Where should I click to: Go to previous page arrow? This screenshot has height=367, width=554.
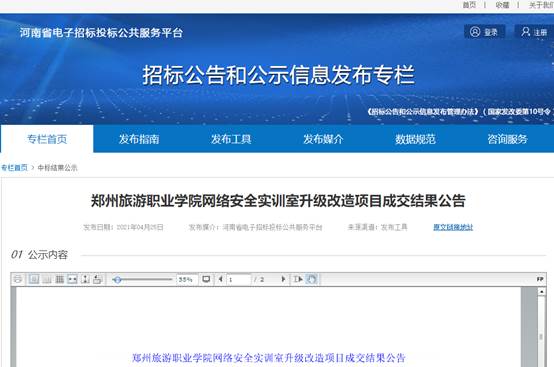coord(220,279)
